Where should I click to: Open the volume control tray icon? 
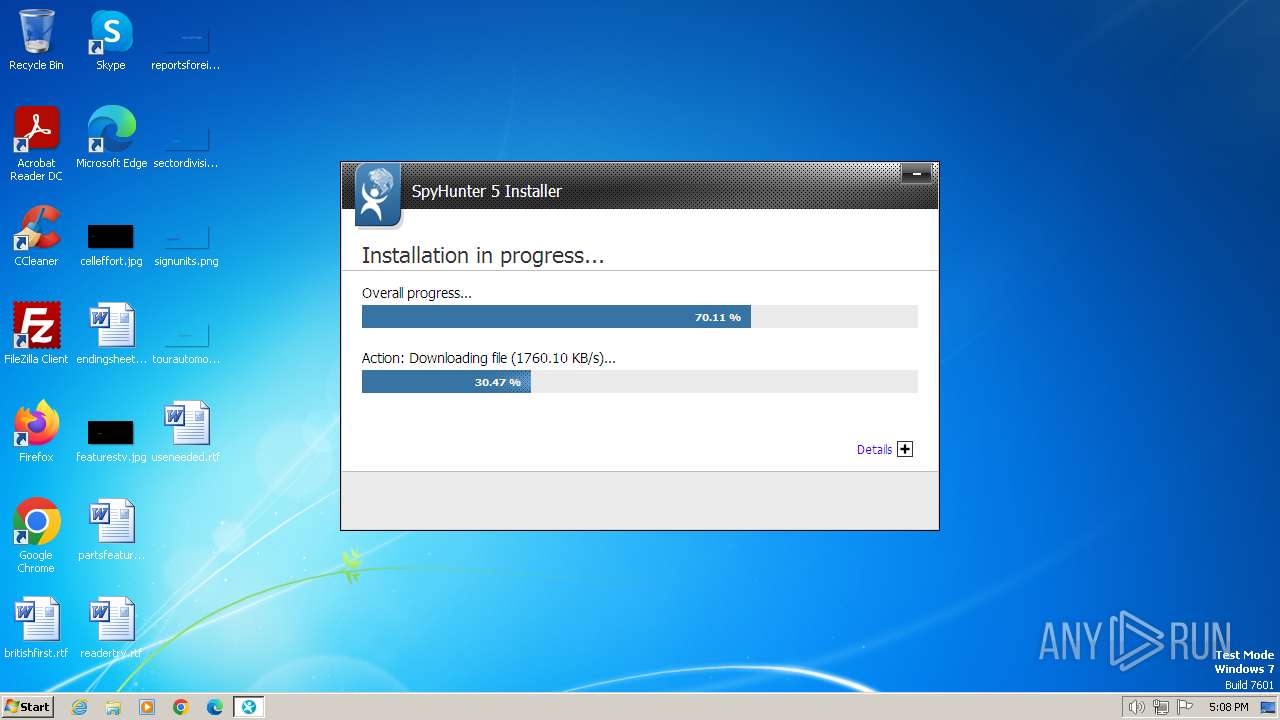(1136, 707)
